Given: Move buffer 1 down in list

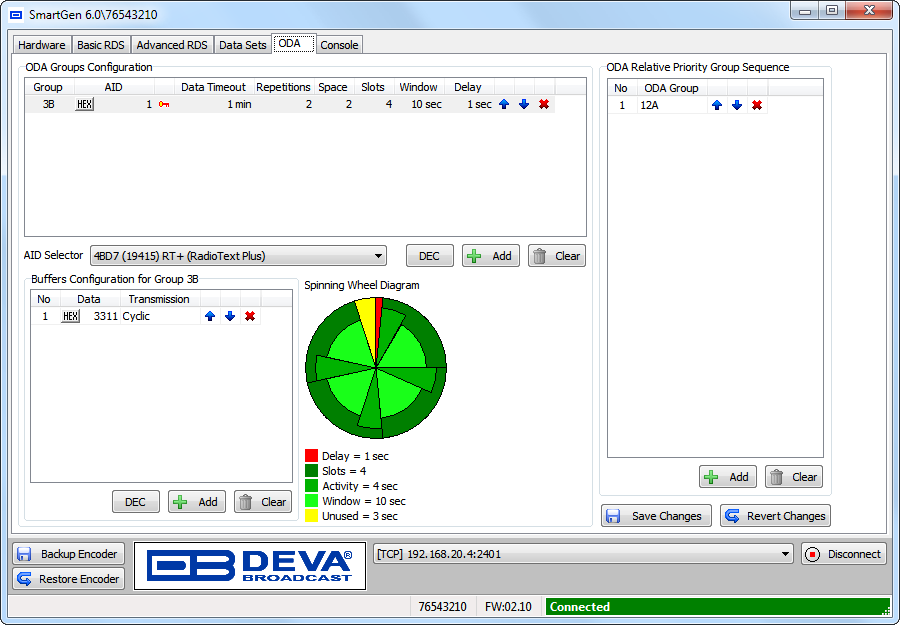Looking at the screenshot, I should pos(230,316).
